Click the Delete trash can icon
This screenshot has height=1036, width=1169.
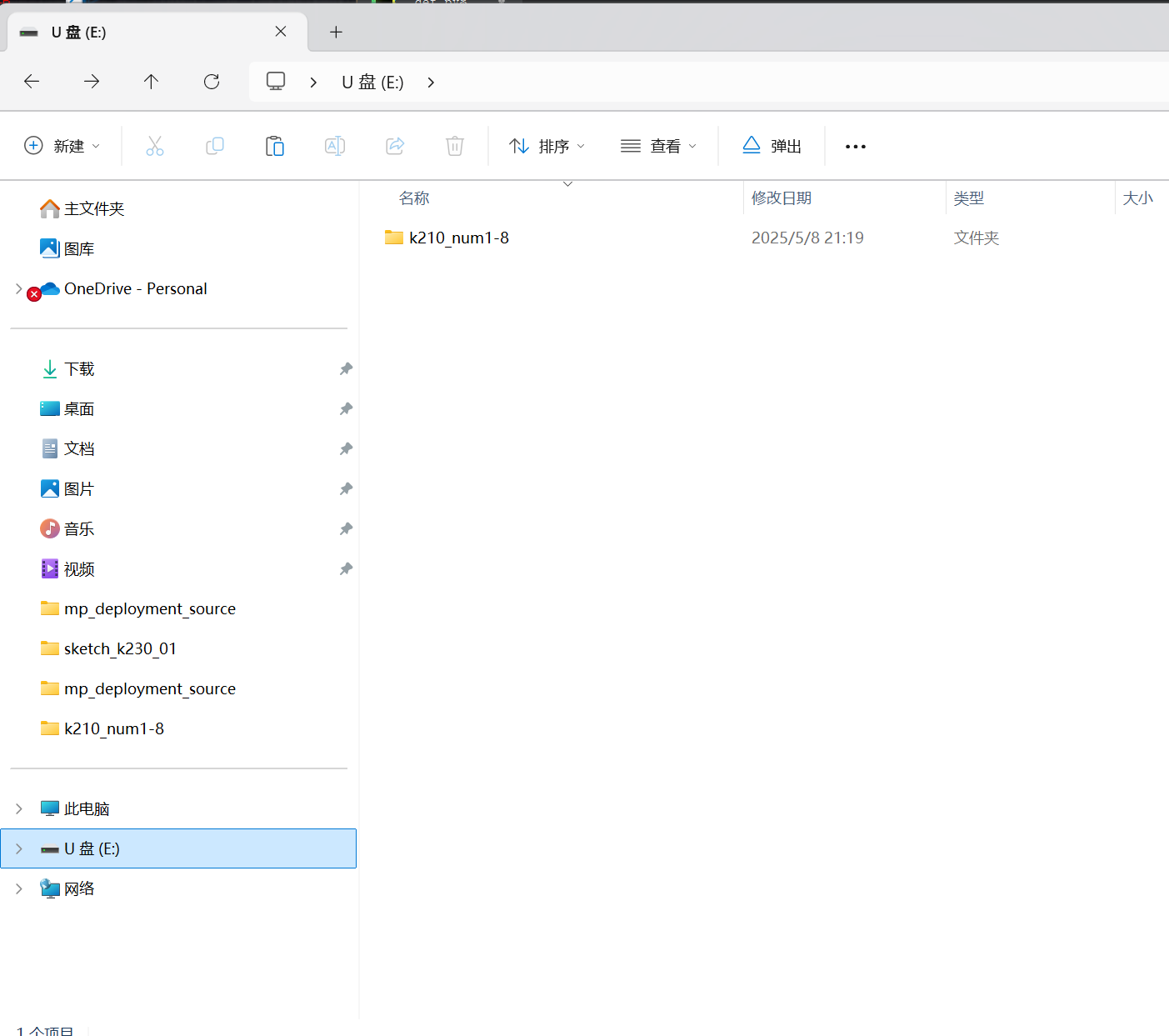tap(455, 146)
